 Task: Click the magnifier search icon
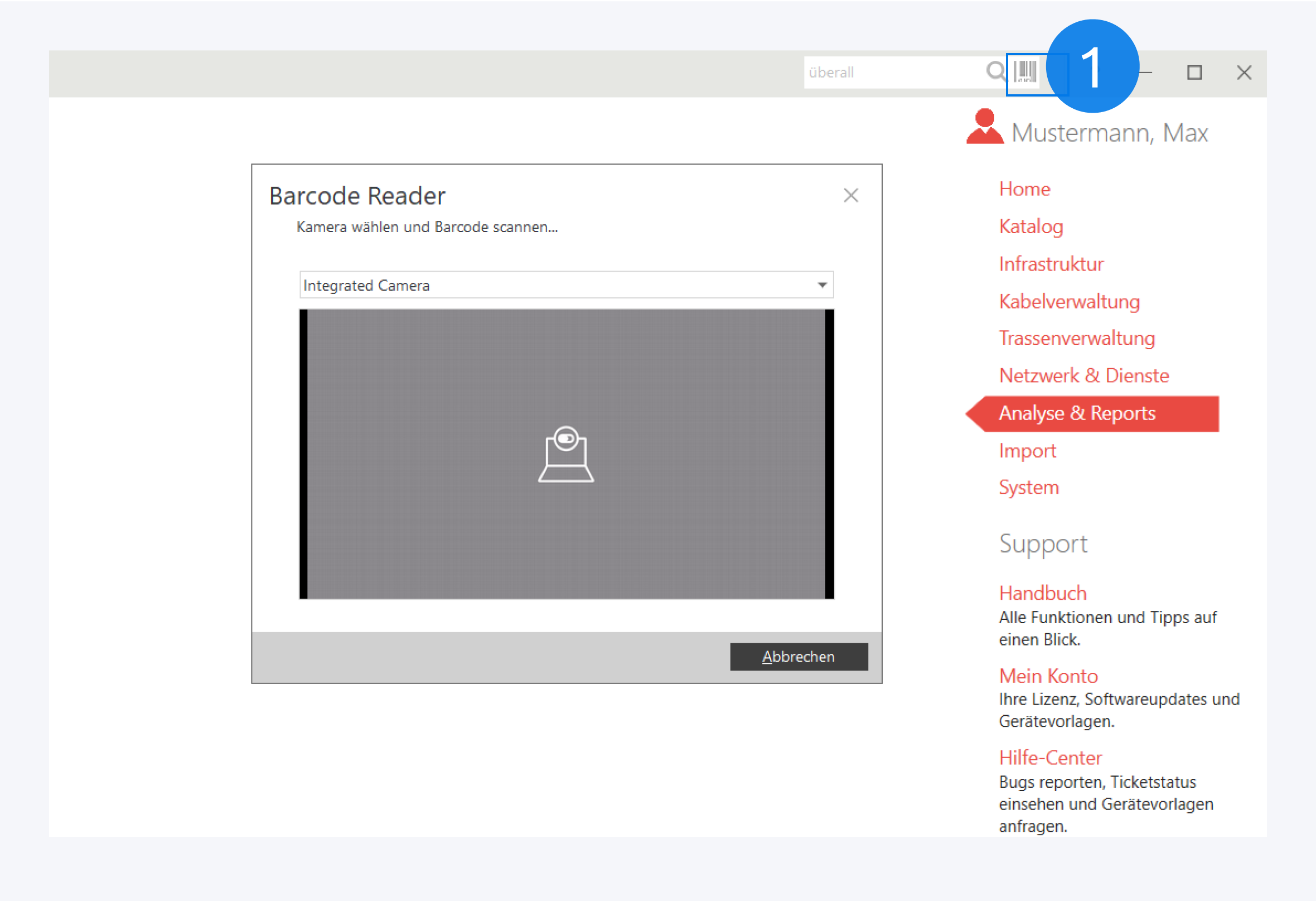click(x=995, y=72)
